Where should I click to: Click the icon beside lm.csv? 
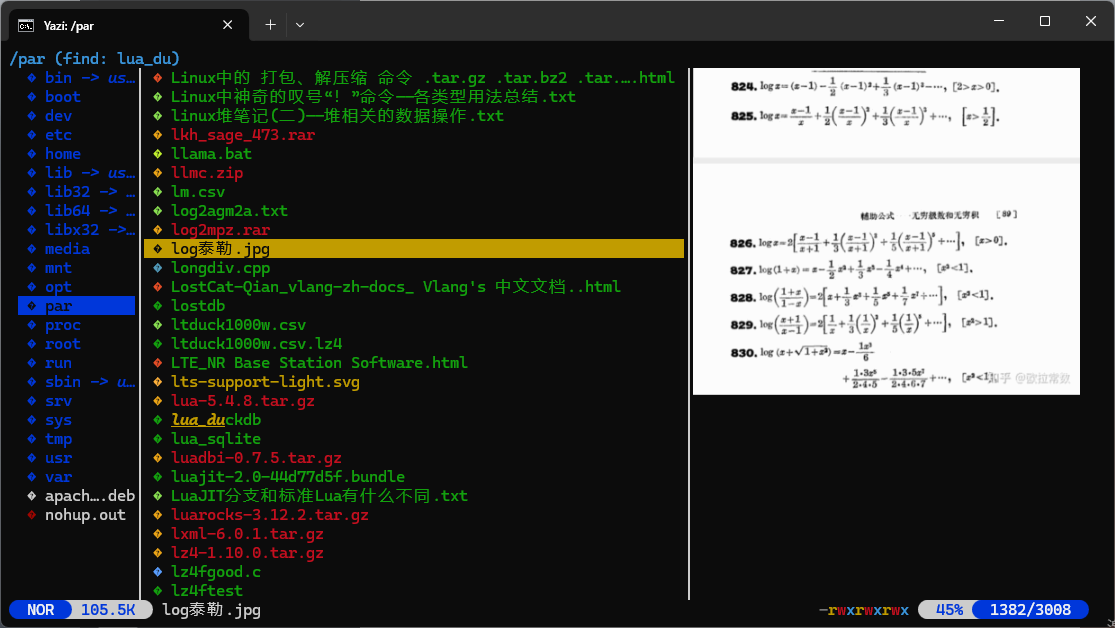point(158,192)
